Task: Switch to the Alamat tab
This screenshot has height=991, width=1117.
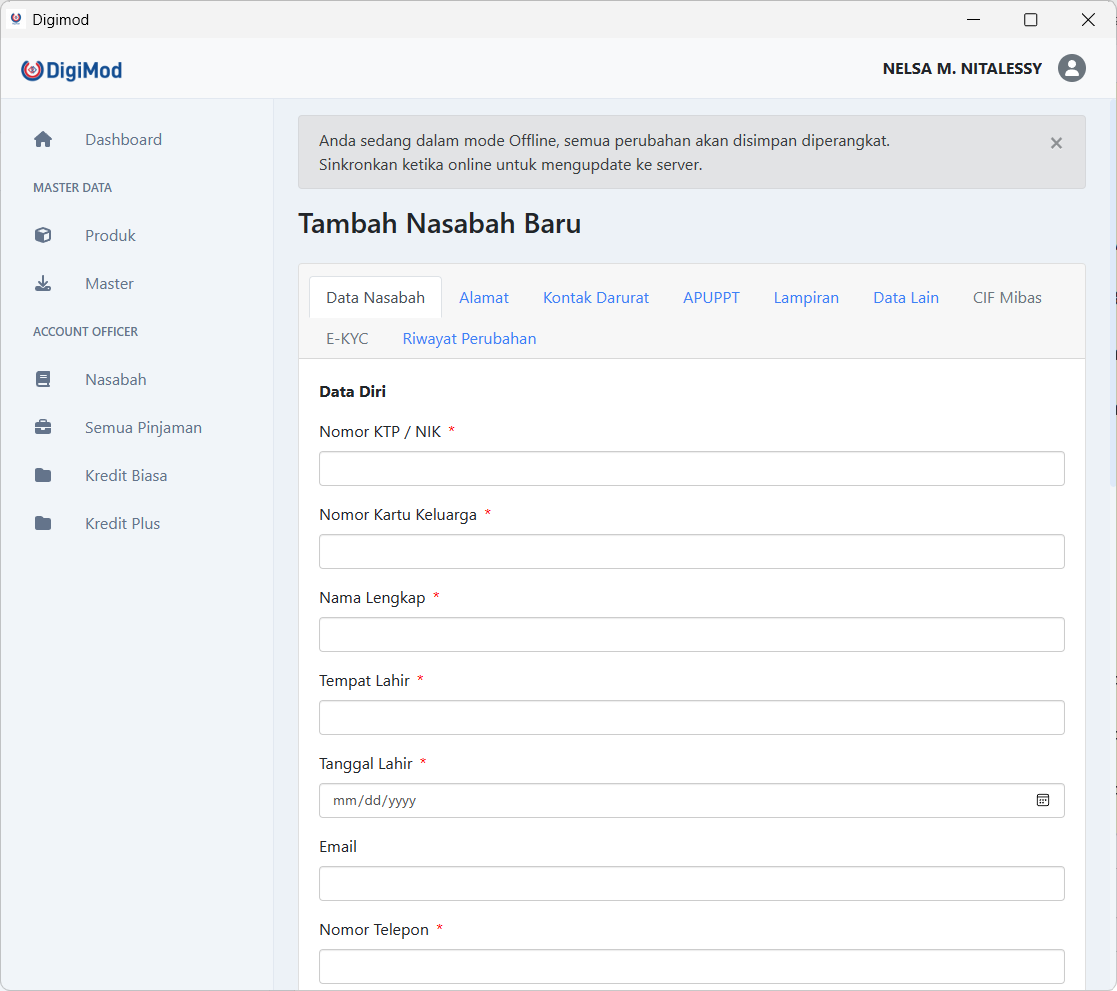Action: (484, 298)
